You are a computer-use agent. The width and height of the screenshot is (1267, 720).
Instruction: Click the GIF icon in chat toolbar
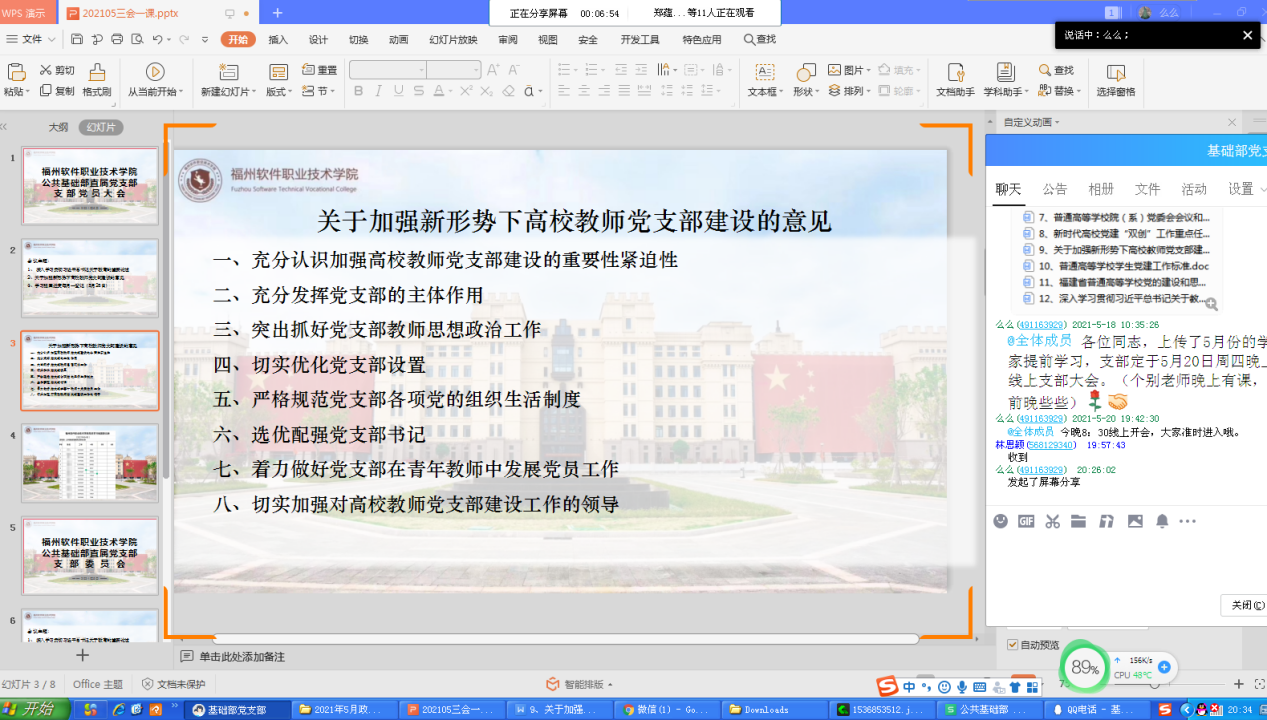coord(1026,521)
